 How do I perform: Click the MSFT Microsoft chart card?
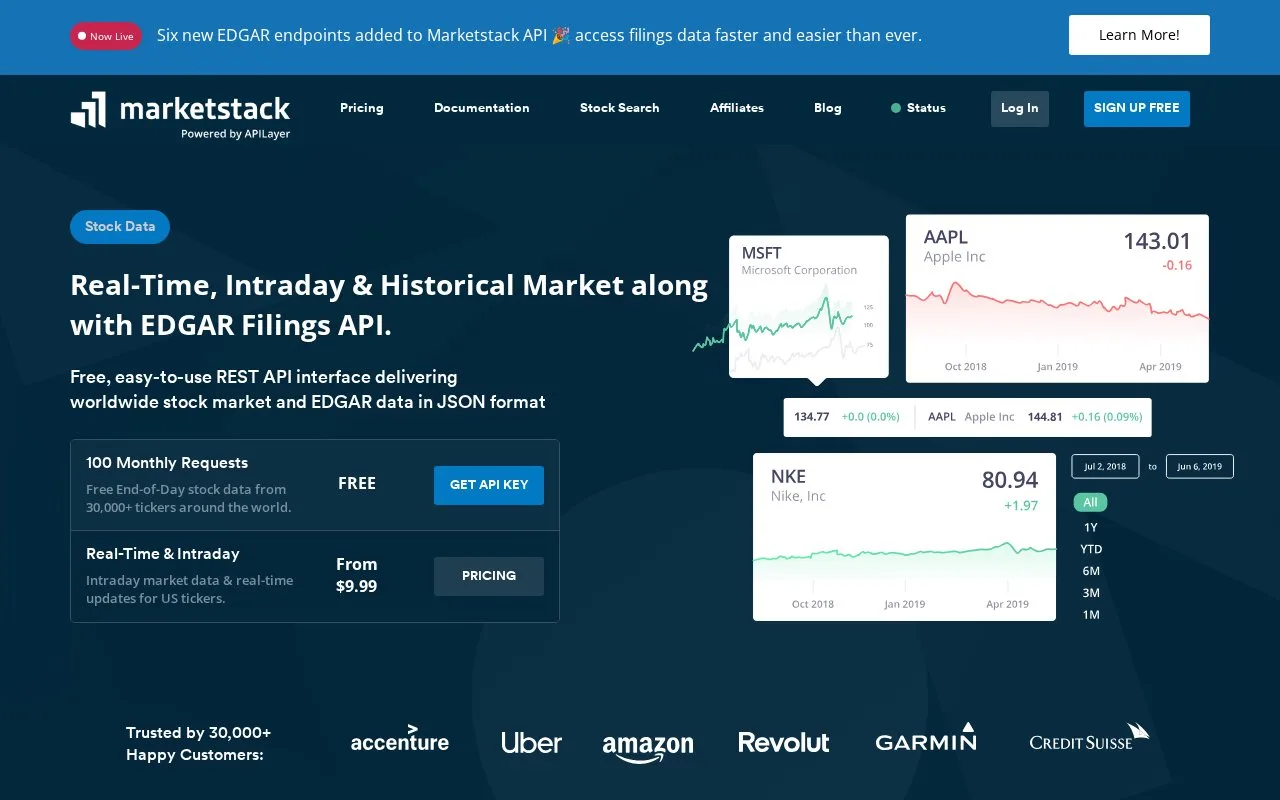pyautogui.click(x=809, y=307)
